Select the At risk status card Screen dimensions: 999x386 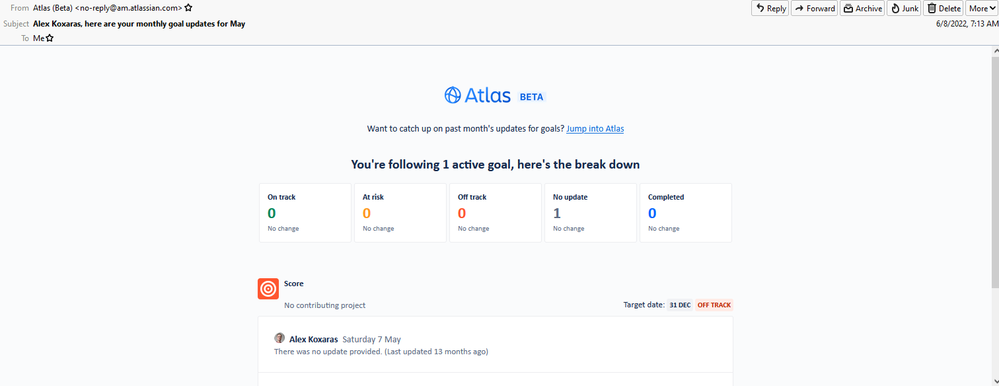click(400, 213)
